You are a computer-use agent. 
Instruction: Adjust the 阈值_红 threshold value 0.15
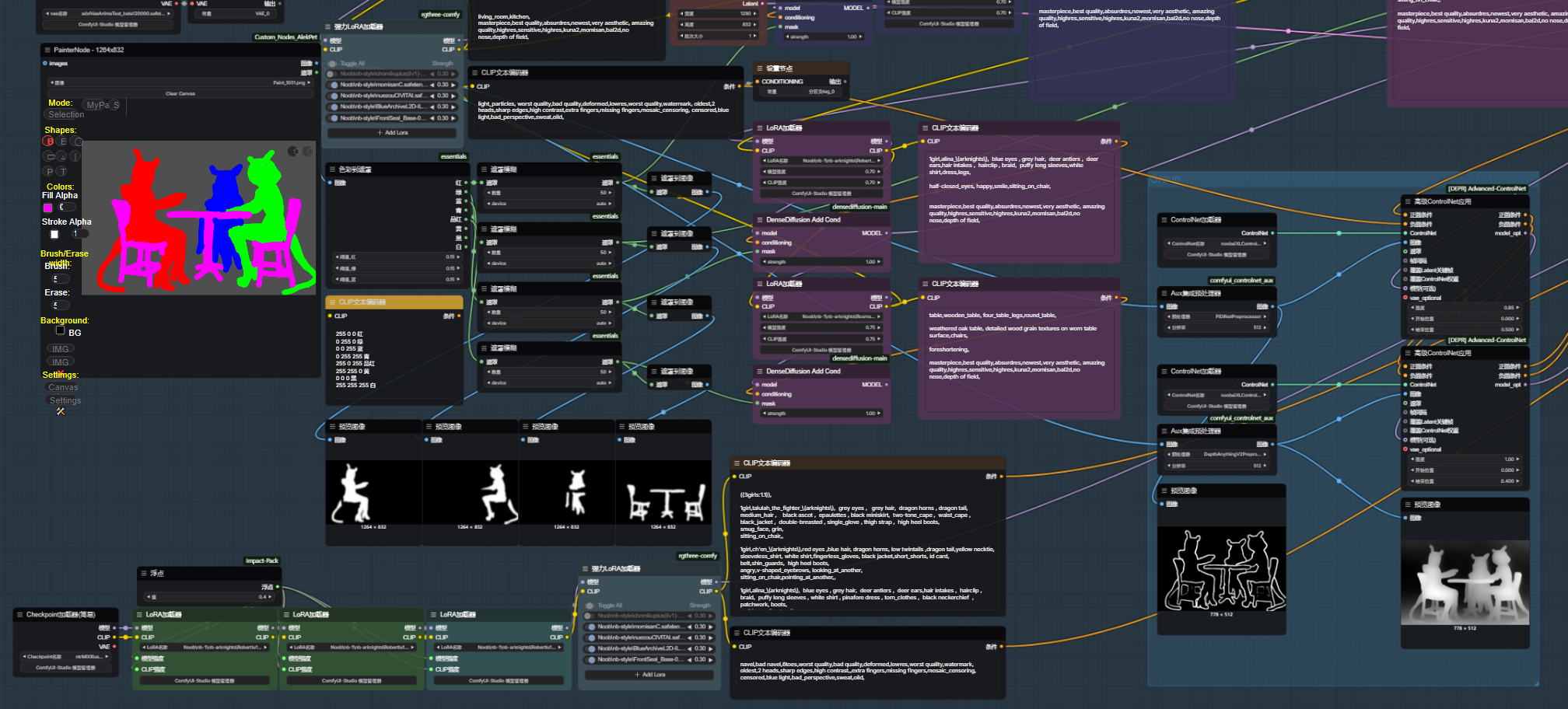pyautogui.click(x=397, y=257)
